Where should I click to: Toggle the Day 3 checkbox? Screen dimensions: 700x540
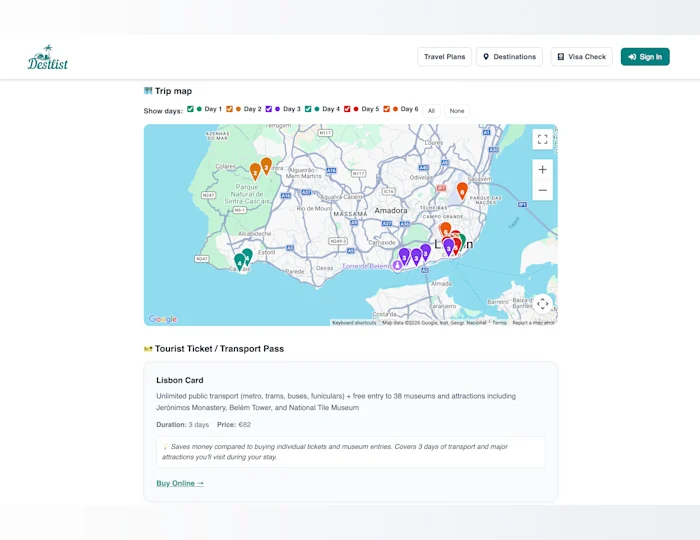click(269, 109)
